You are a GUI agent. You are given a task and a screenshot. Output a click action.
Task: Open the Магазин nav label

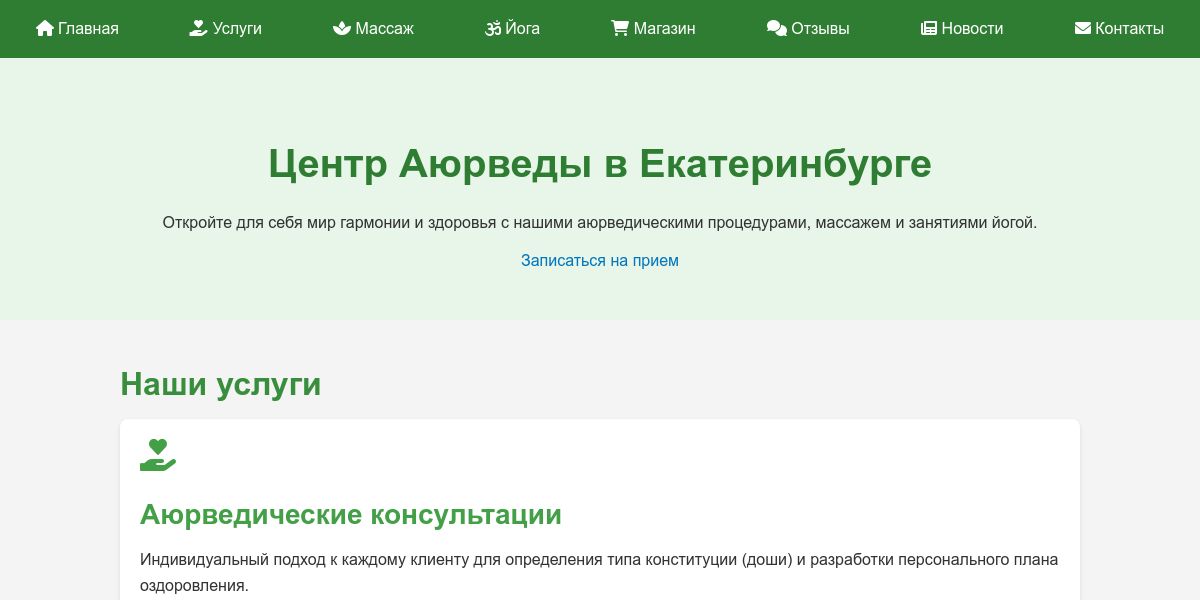click(x=665, y=29)
